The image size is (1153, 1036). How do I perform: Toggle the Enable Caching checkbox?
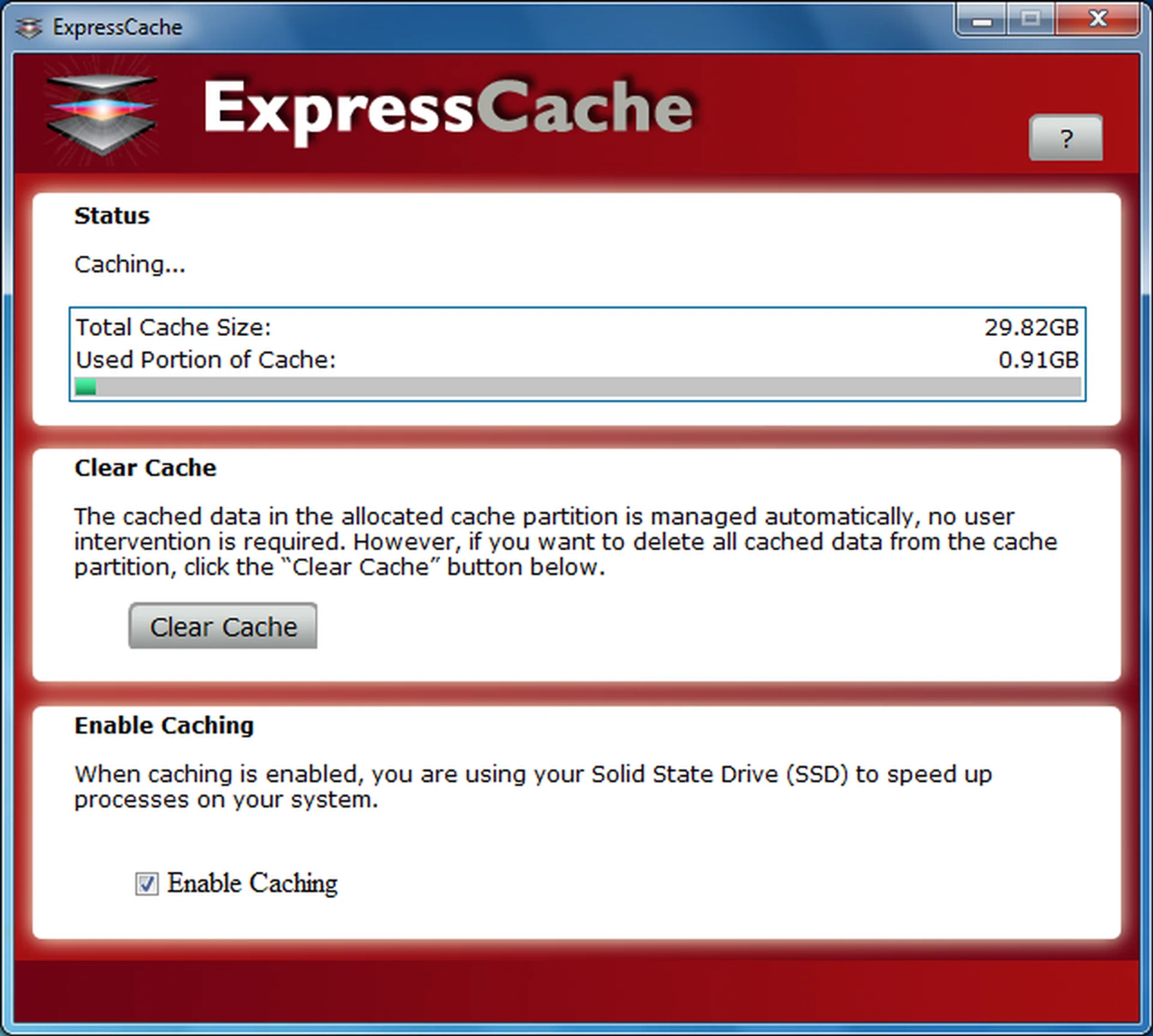click(x=147, y=883)
